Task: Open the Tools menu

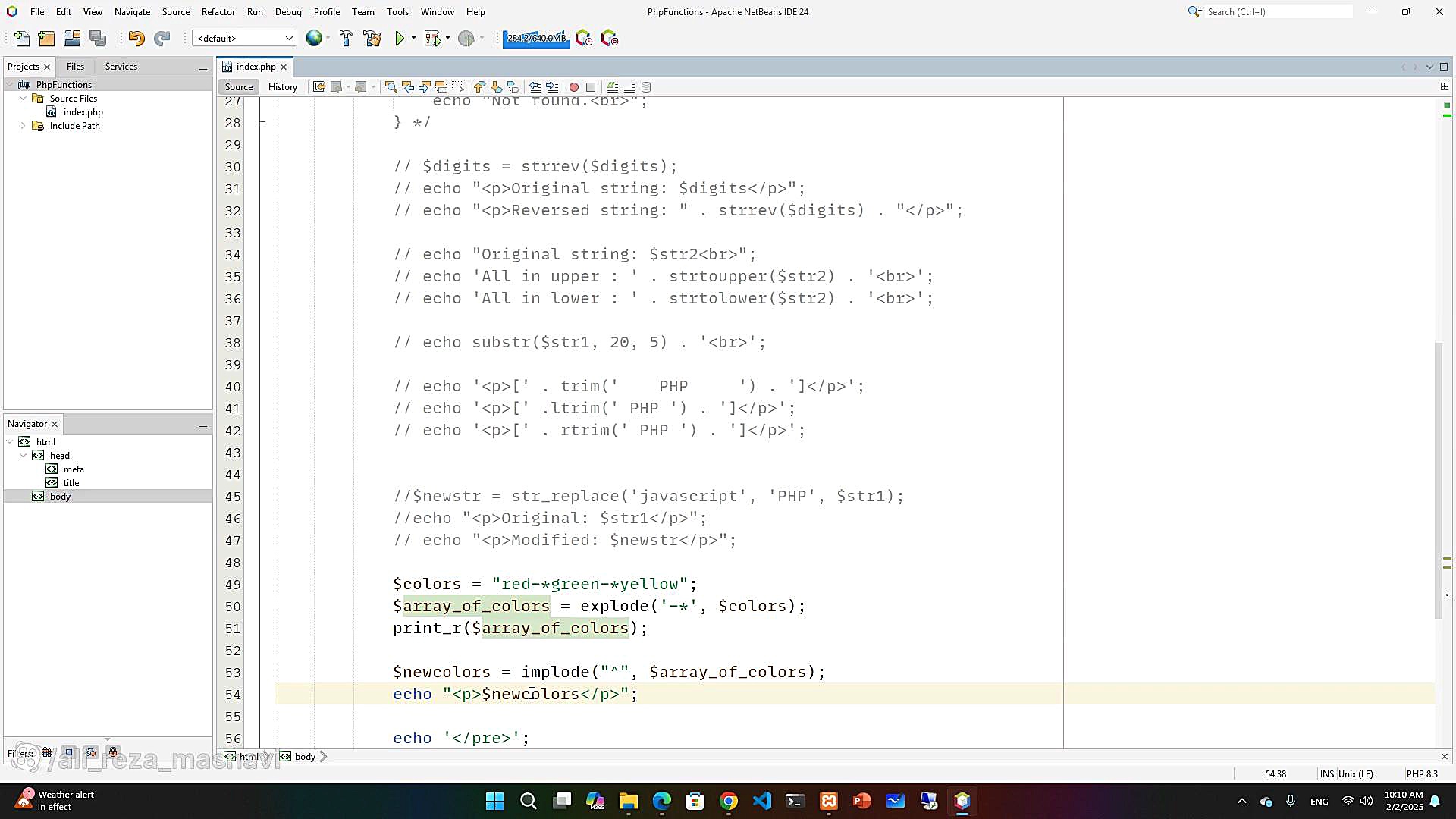Action: click(x=397, y=11)
